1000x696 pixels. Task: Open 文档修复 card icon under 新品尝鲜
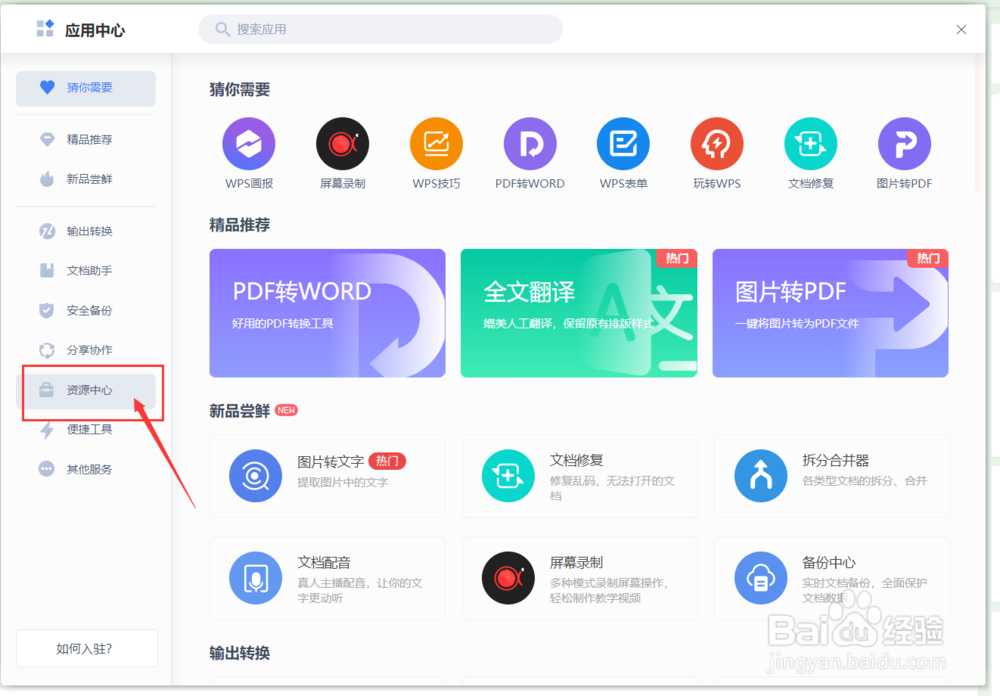pos(508,476)
